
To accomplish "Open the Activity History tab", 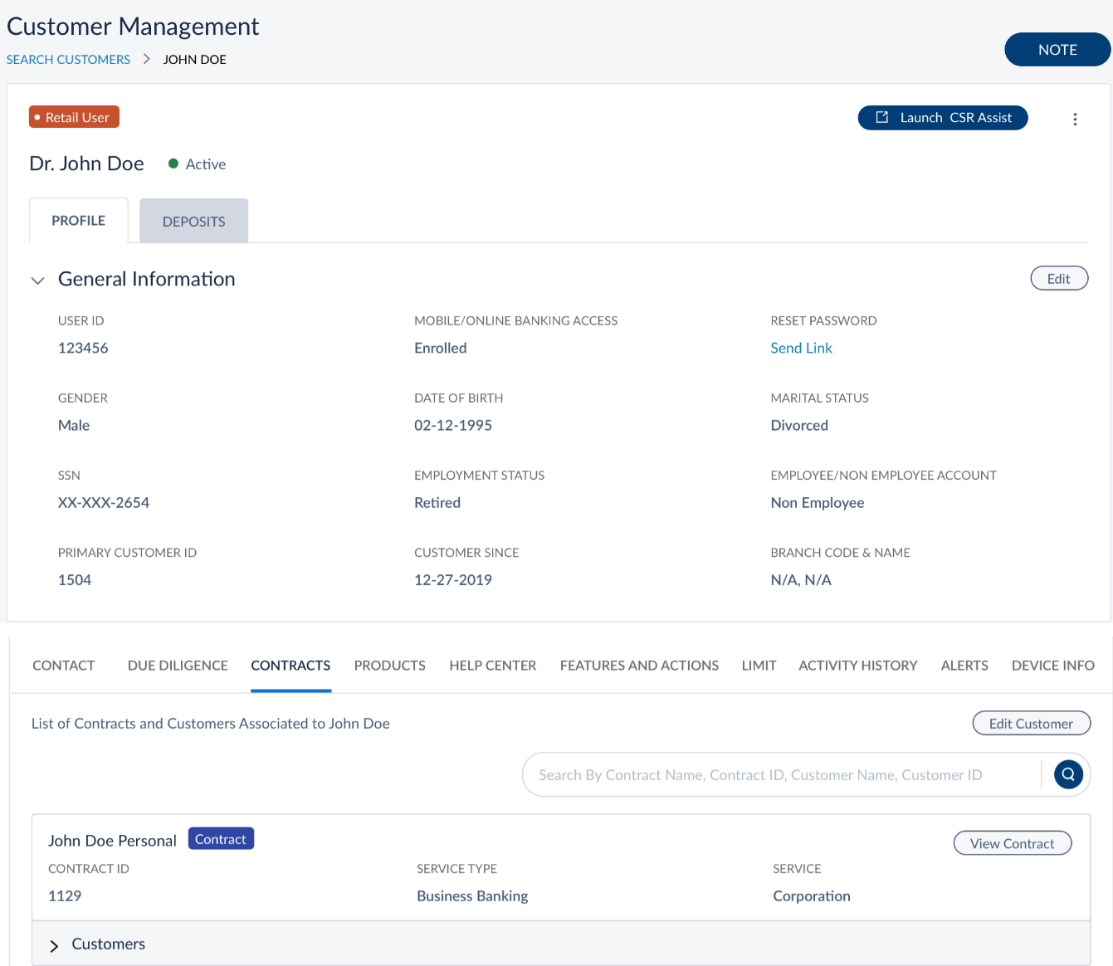I will tap(857, 665).
